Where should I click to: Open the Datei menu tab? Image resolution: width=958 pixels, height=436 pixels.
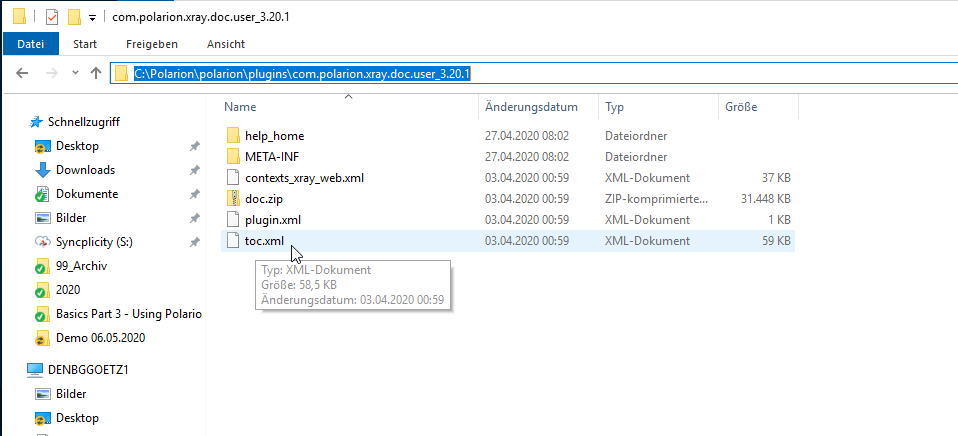tap(30, 44)
